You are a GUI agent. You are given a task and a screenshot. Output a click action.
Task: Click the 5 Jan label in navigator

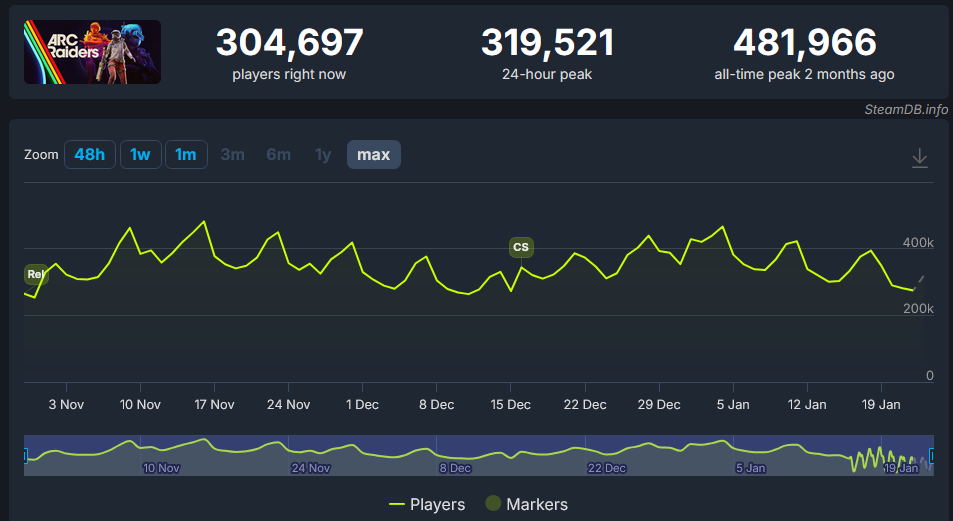(x=751, y=468)
